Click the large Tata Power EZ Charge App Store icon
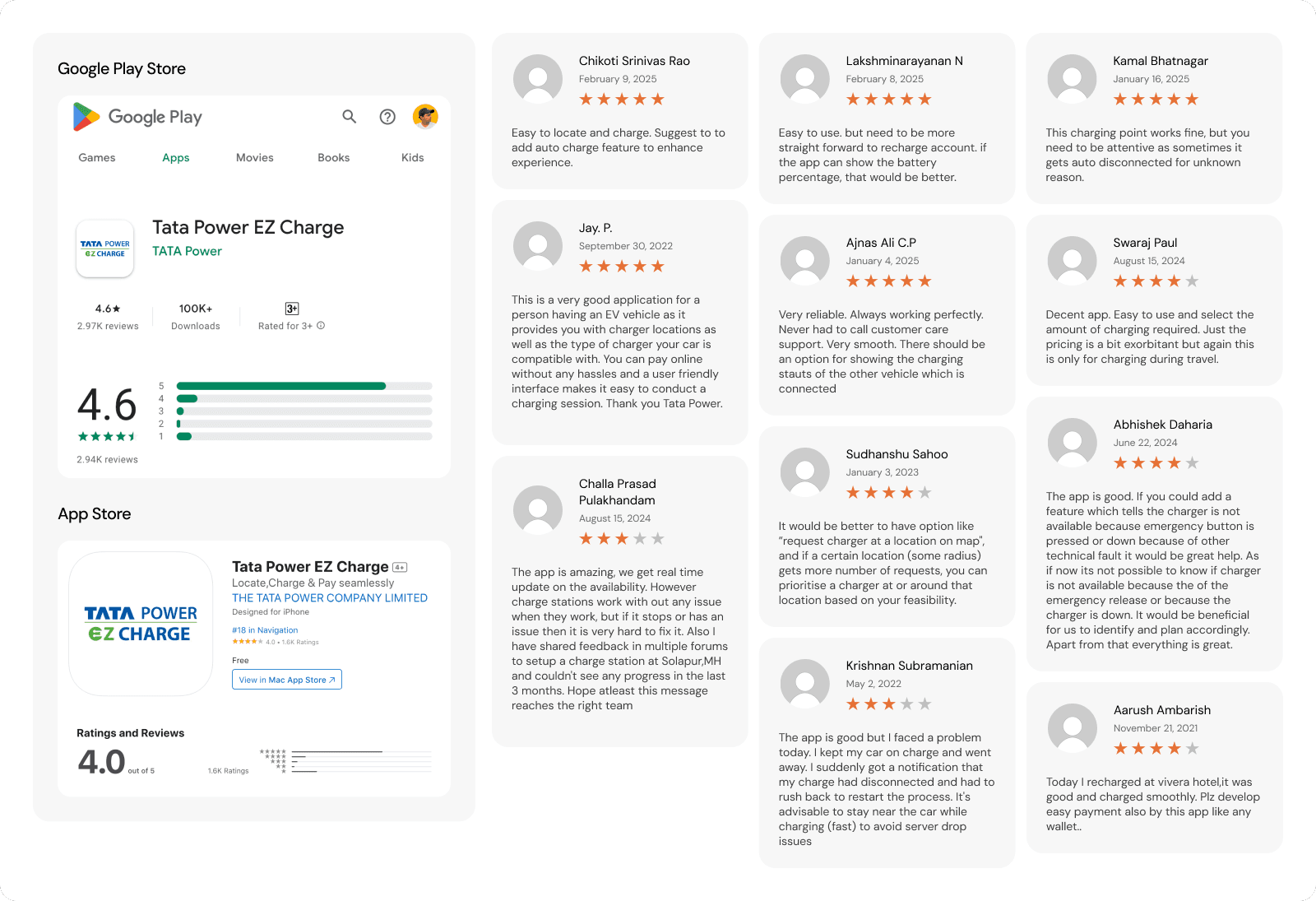1316x901 pixels. (x=141, y=624)
